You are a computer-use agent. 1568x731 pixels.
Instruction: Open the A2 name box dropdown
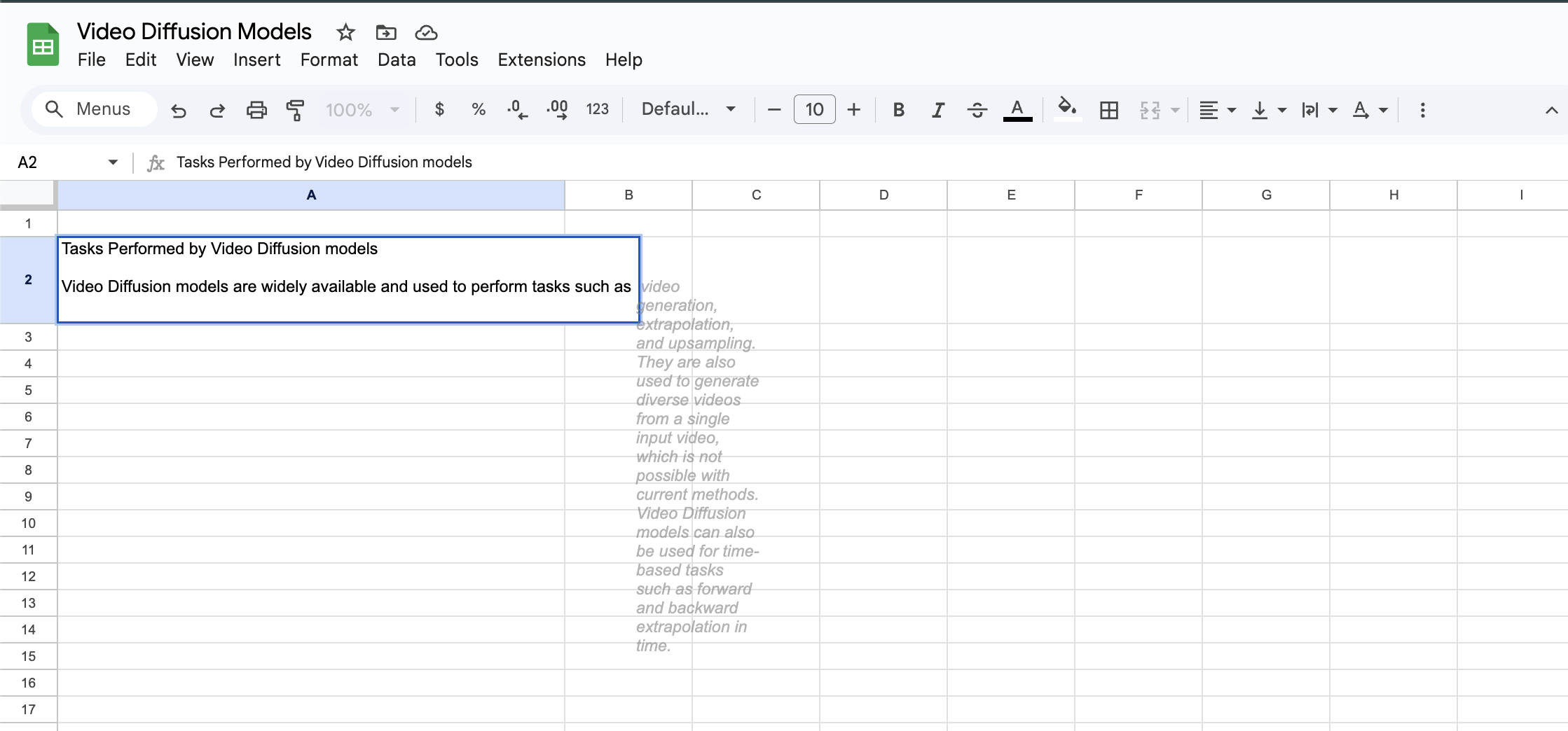[x=113, y=162]
